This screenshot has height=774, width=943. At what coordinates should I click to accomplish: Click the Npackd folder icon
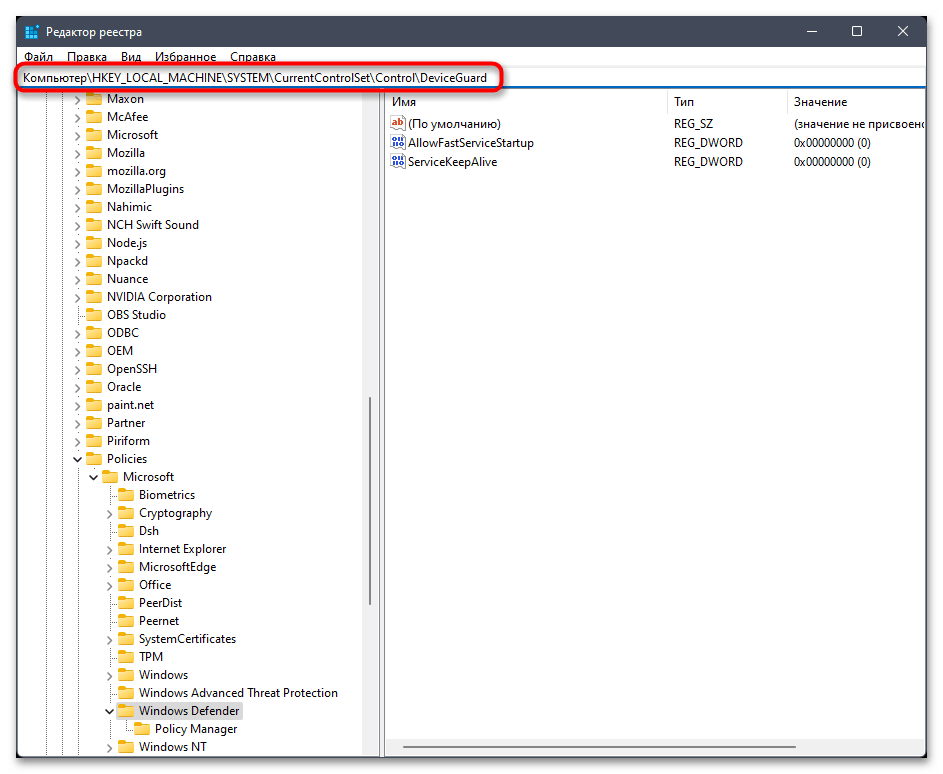point(94,261)
